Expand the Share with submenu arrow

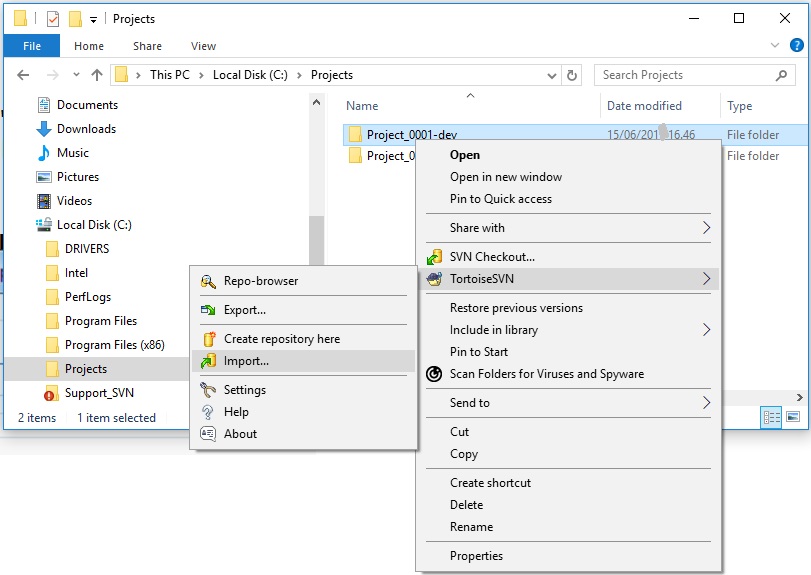[x=707, y=228]
